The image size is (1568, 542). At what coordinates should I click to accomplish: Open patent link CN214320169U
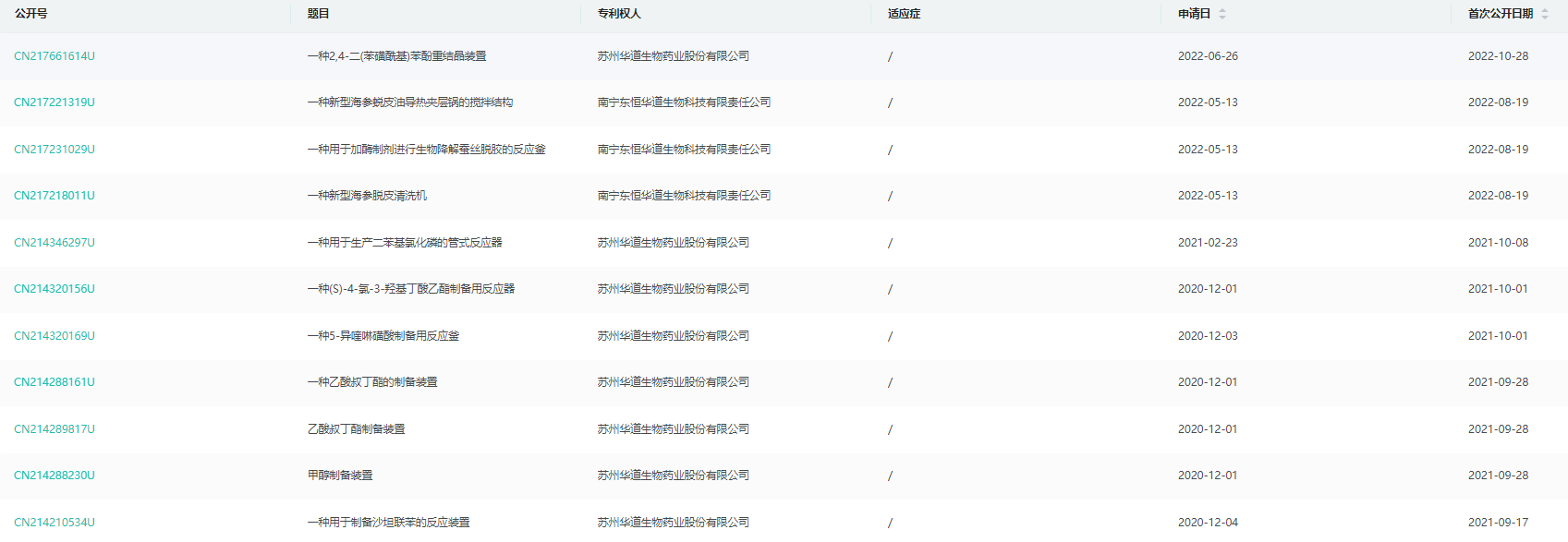click(x=55, y=336)
